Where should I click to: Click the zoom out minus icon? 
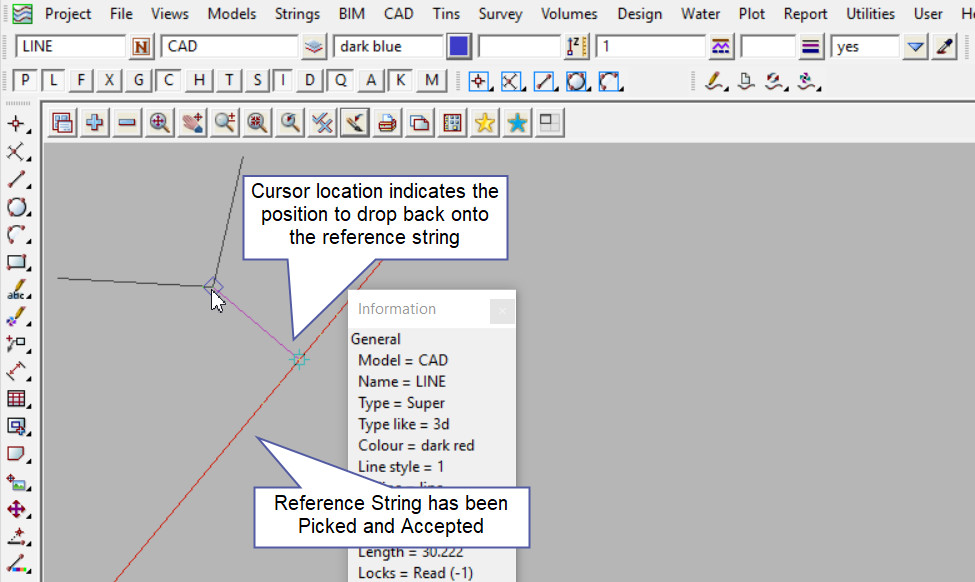point(127,122)
